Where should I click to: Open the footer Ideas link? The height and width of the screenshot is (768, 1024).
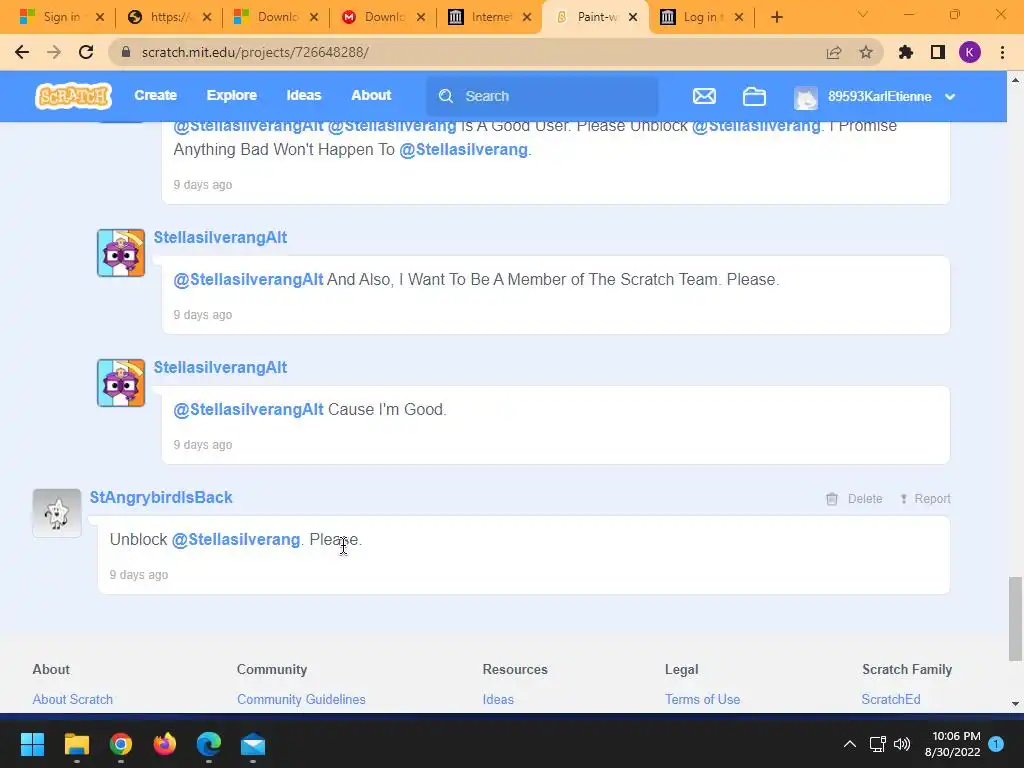(498, 699)
